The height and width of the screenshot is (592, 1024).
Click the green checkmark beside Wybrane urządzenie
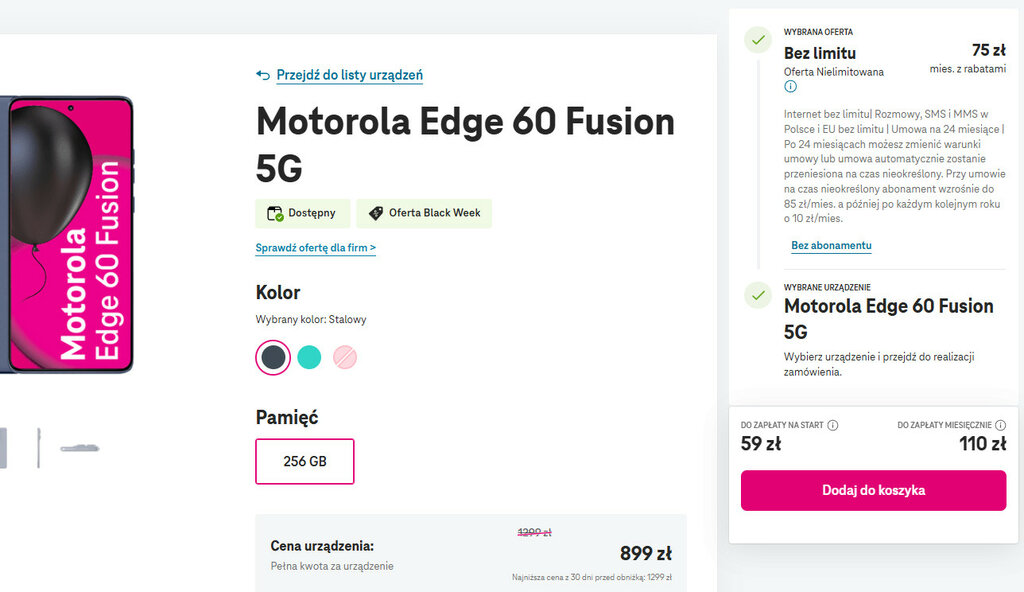tap(759, 295)
